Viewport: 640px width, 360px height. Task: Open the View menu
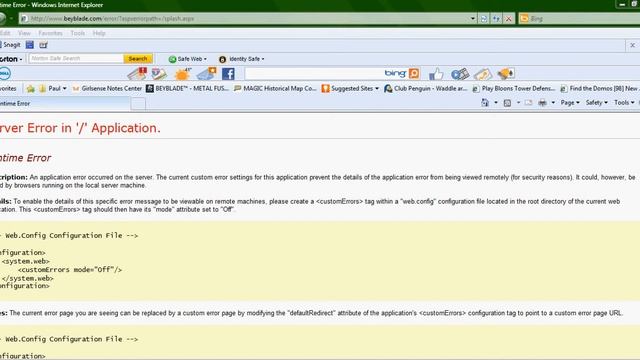click(24, 33)
